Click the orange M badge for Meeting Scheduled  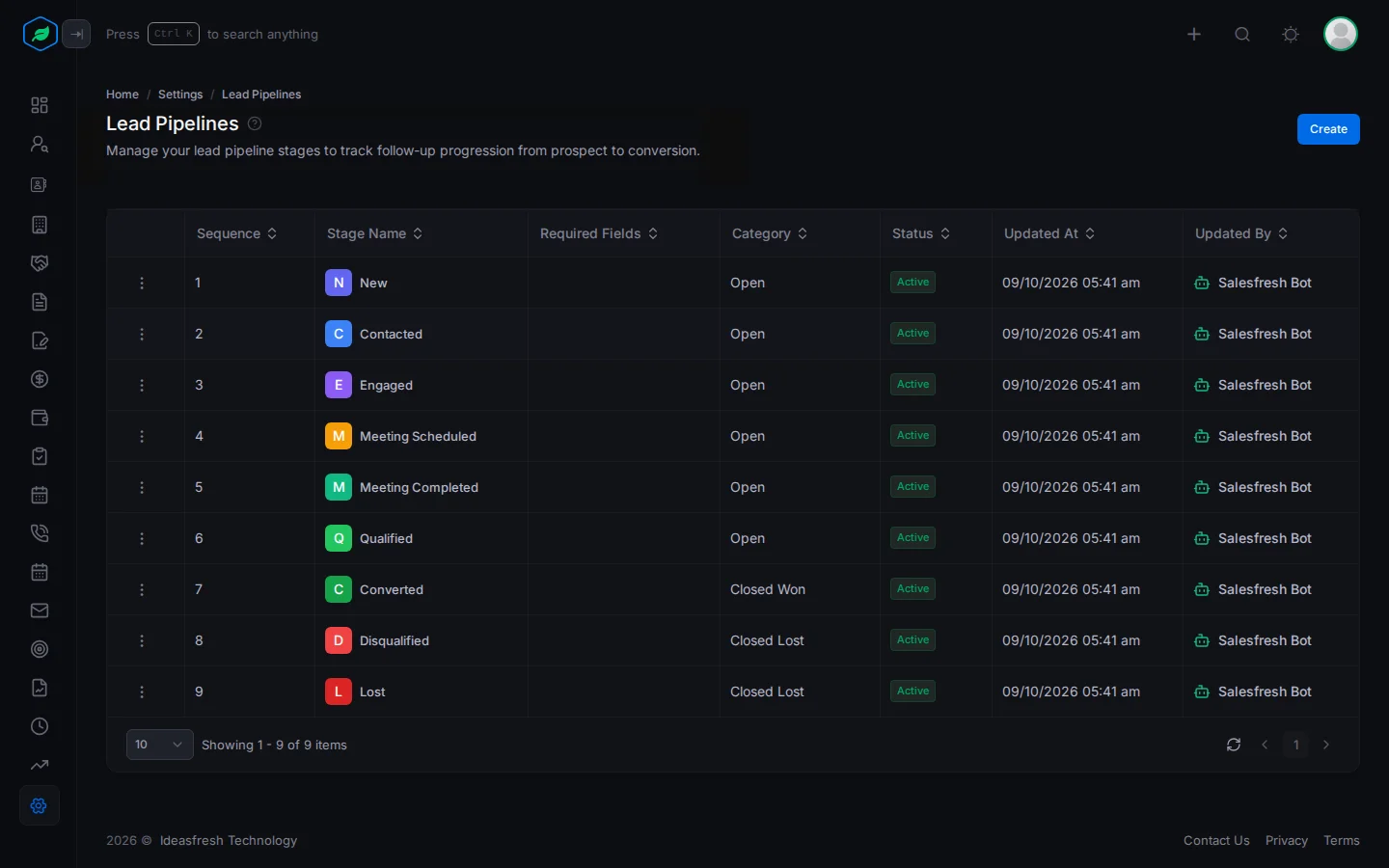coord(339,436)
